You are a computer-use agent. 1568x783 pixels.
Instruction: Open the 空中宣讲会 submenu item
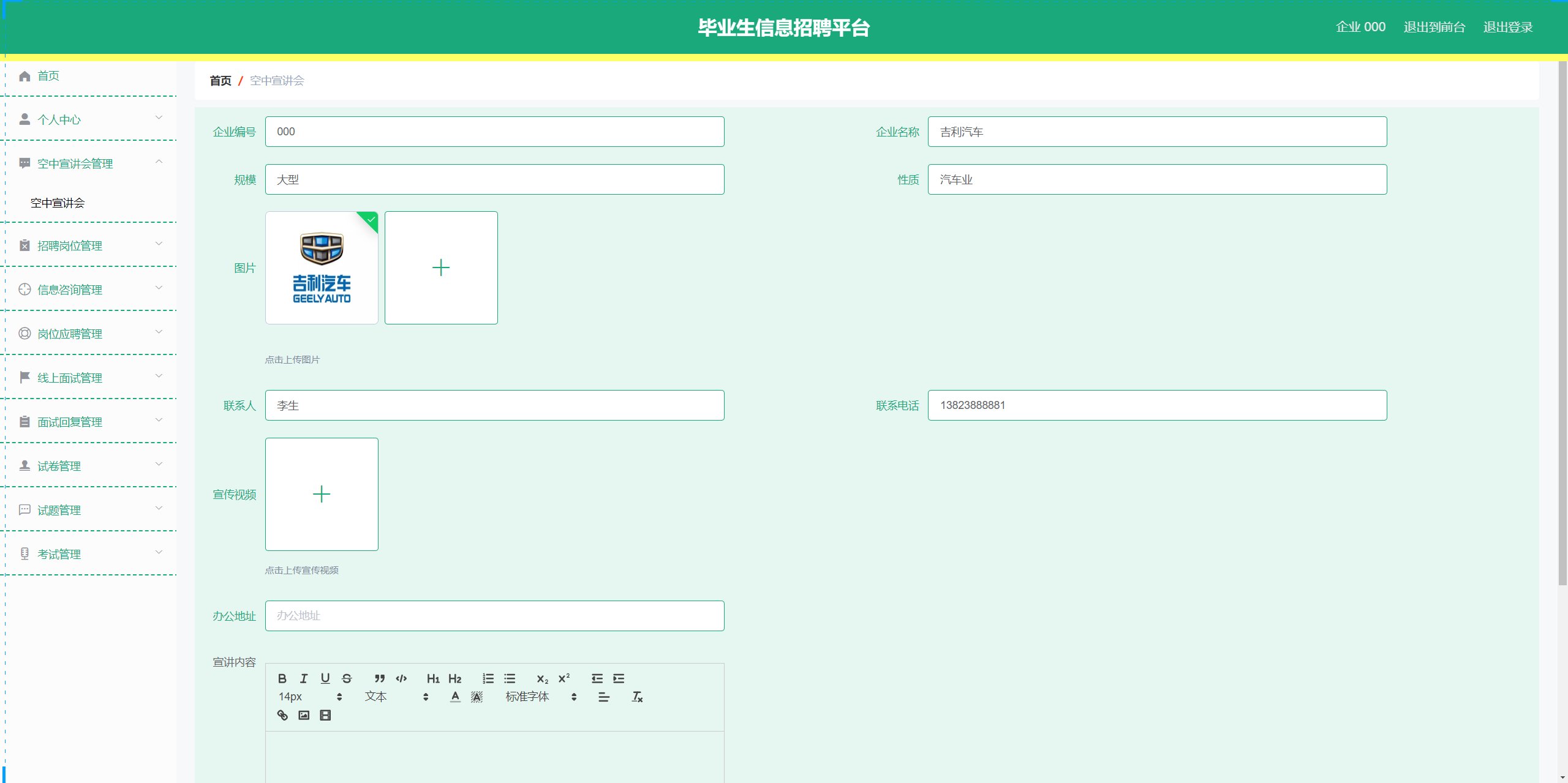click(58, 203)
